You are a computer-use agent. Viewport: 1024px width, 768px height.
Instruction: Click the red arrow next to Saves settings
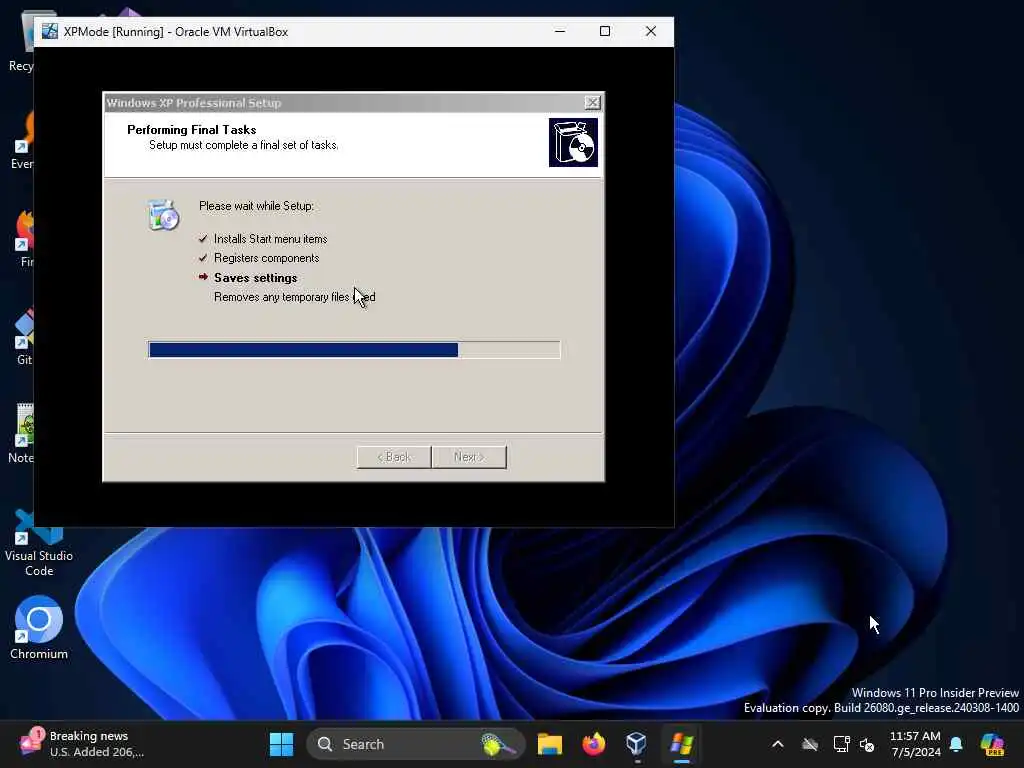point(203,277)
